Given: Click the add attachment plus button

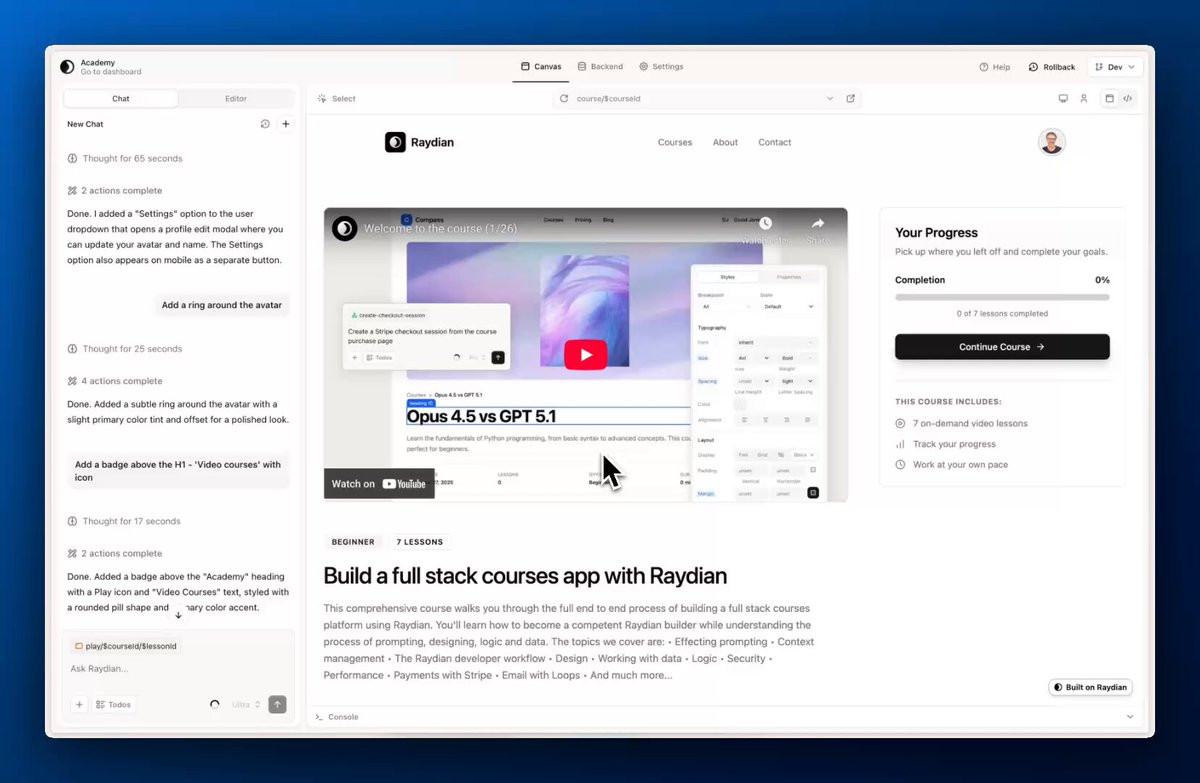Looking at the screenshot, I should tap(79, 704).
